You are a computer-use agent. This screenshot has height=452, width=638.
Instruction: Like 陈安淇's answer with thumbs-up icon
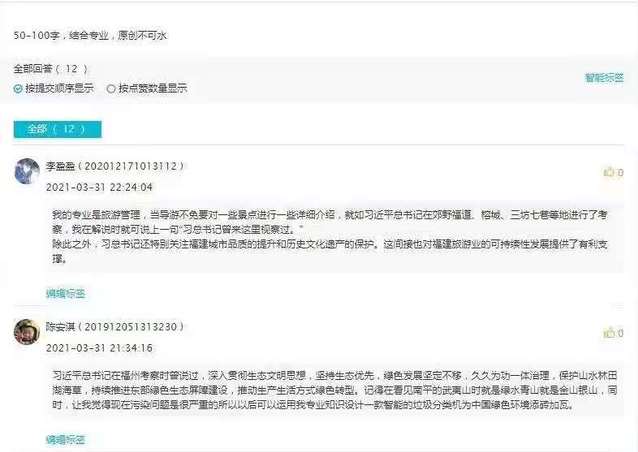click(609, 333)
